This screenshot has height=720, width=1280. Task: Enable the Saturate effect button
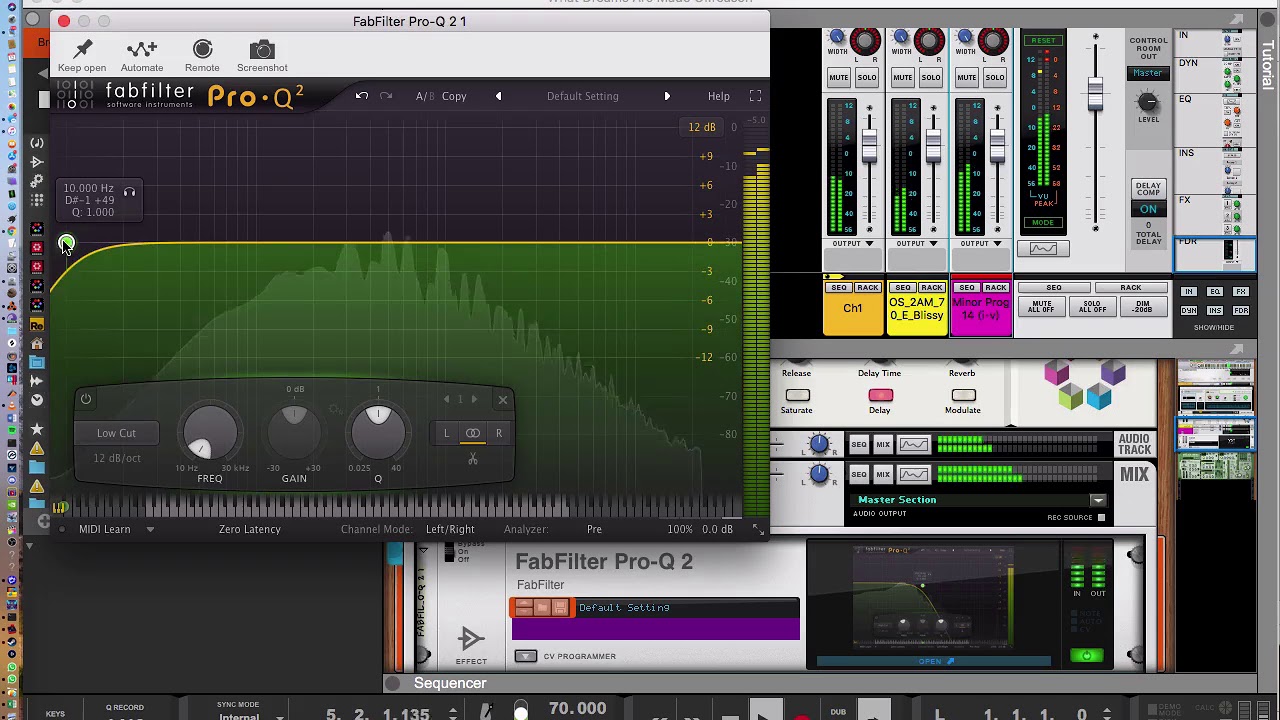pos(797,395)
